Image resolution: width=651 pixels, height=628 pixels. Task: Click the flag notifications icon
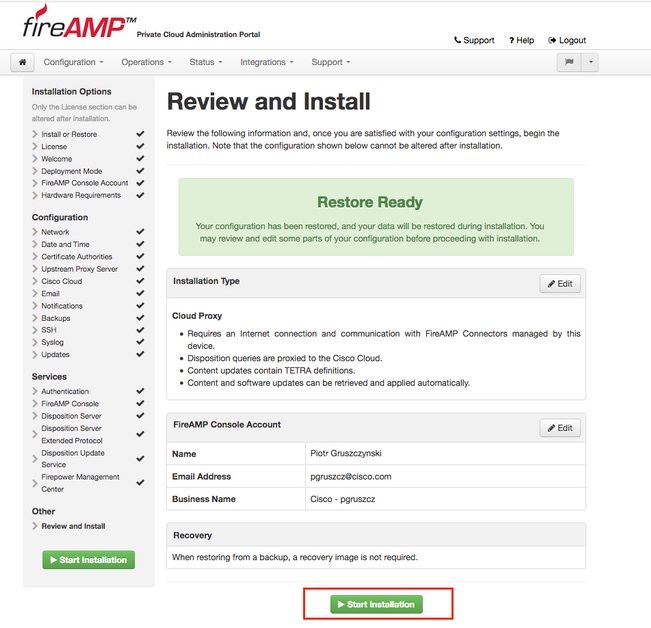(x=569, y=62)
